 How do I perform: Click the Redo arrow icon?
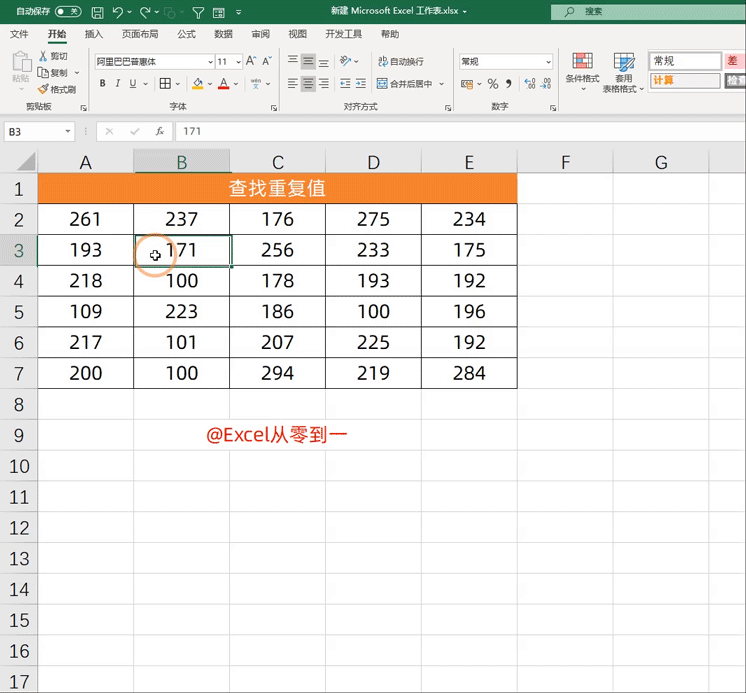point(145,12)
